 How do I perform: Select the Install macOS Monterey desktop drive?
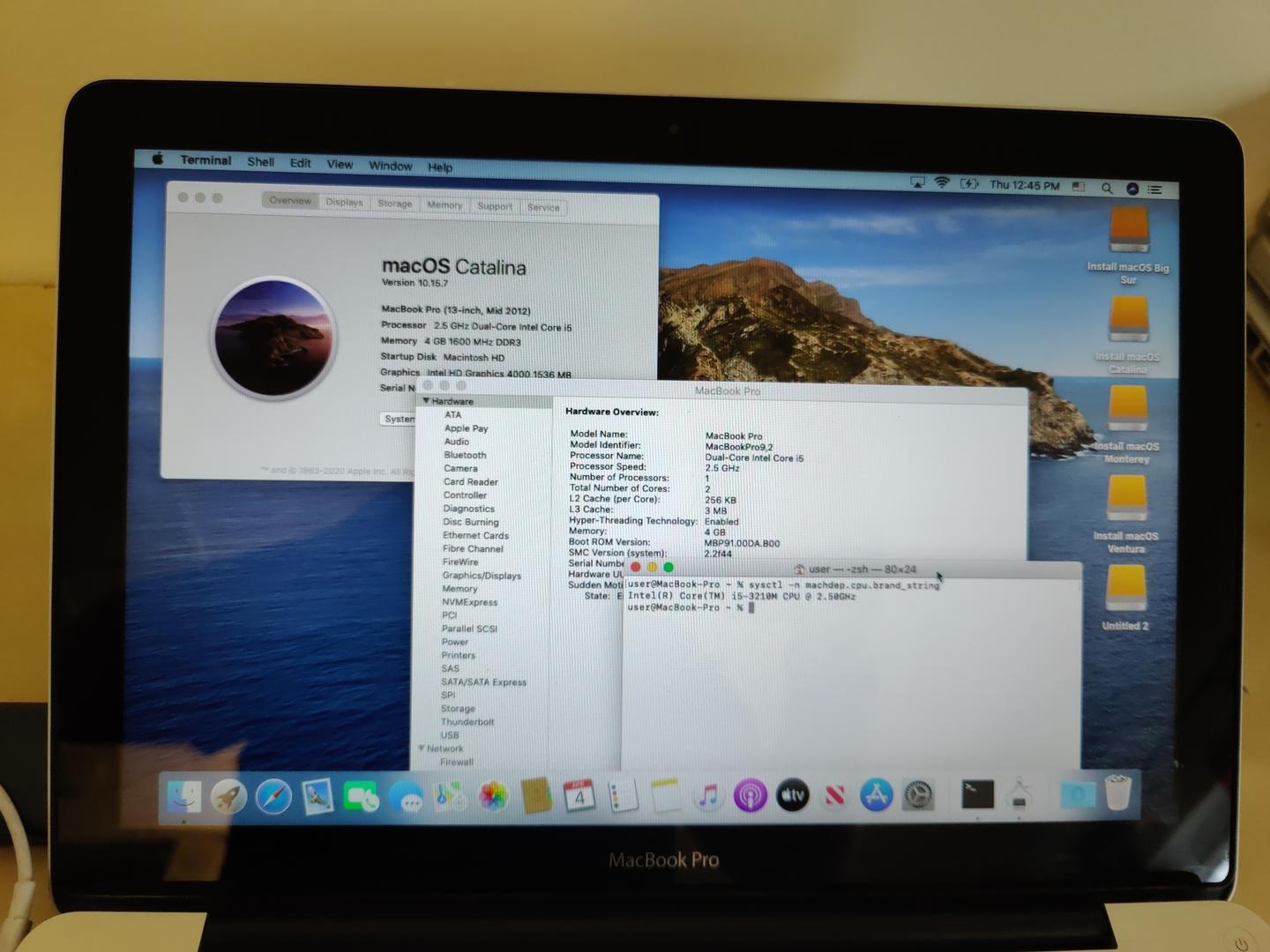point(1127,425)
